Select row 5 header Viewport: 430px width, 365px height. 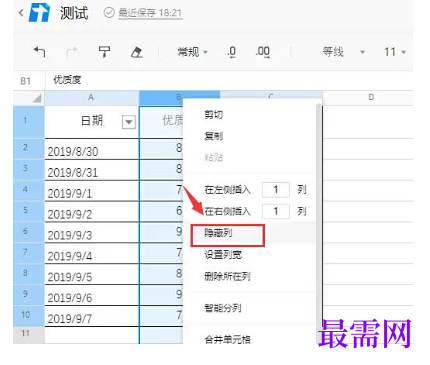pyautogui.click(x=29, y=212)
